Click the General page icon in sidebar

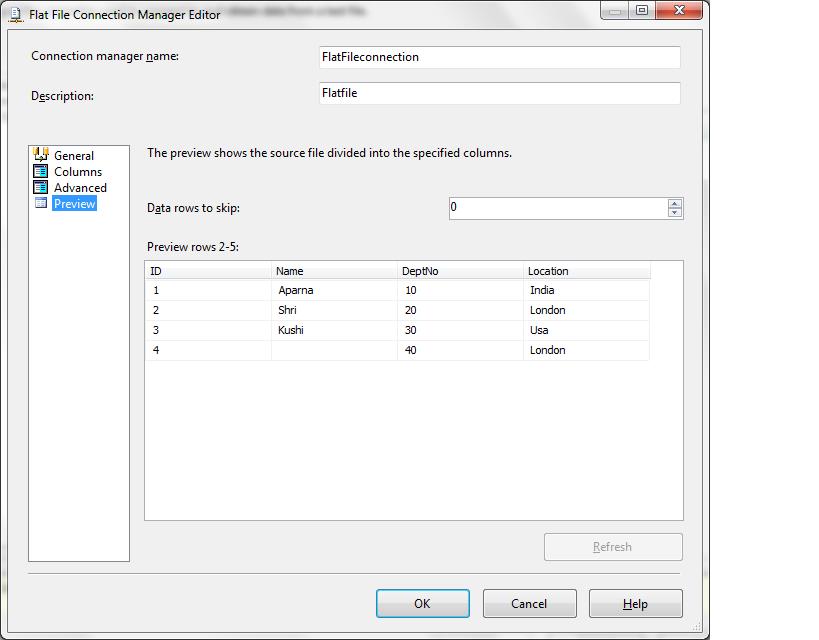click(x=41, y=155)
